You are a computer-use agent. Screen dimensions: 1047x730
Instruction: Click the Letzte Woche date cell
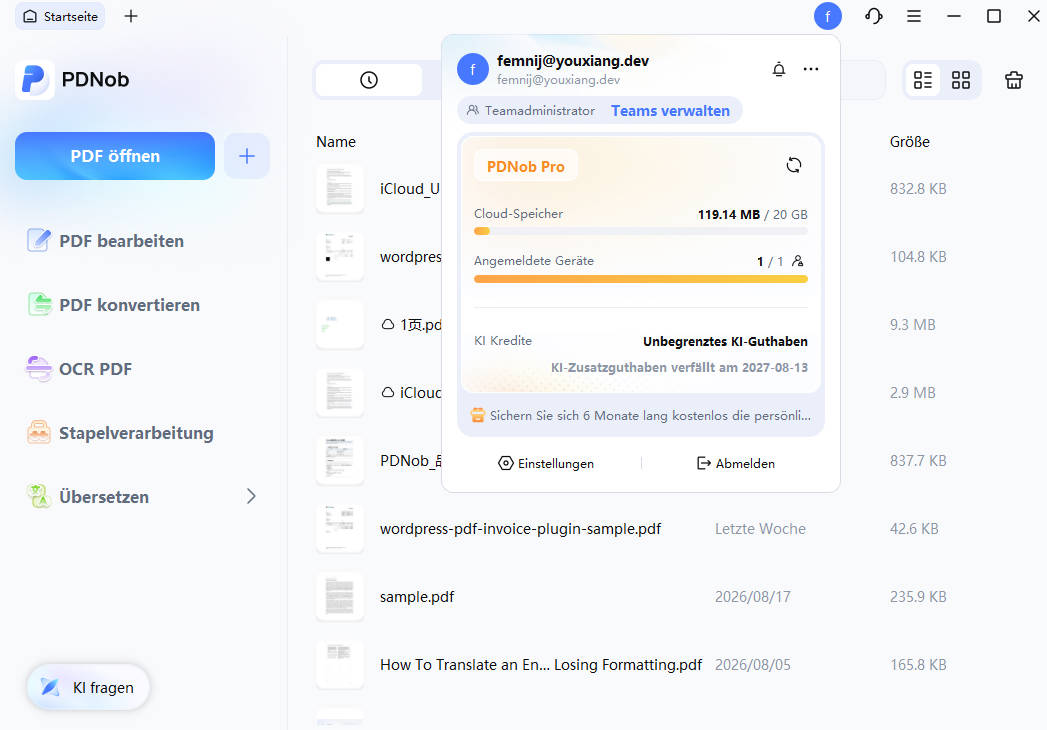tap(760, 529)
